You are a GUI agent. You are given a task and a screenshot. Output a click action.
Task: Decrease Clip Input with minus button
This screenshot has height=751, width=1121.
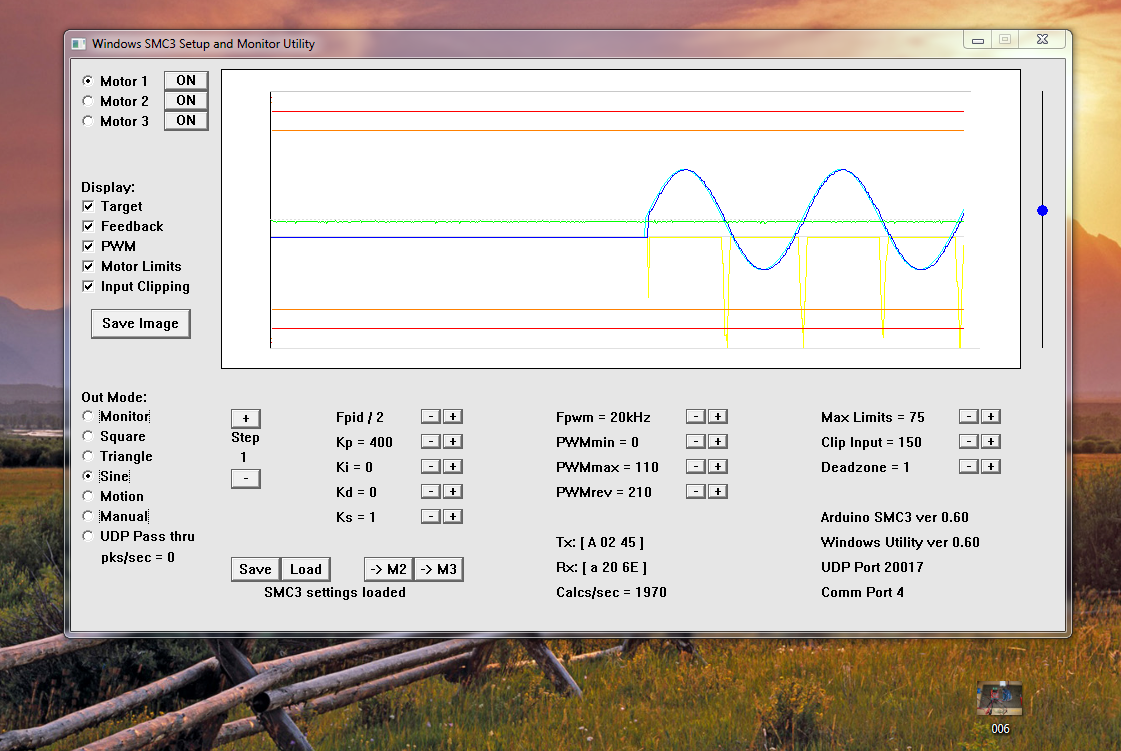[x=967, y=442]
